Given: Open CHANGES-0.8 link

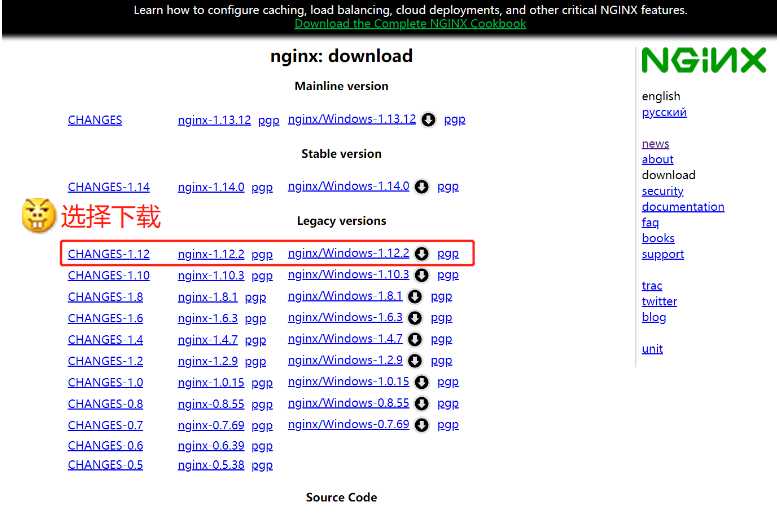Looking at the screenshot, I should point(105,404).
